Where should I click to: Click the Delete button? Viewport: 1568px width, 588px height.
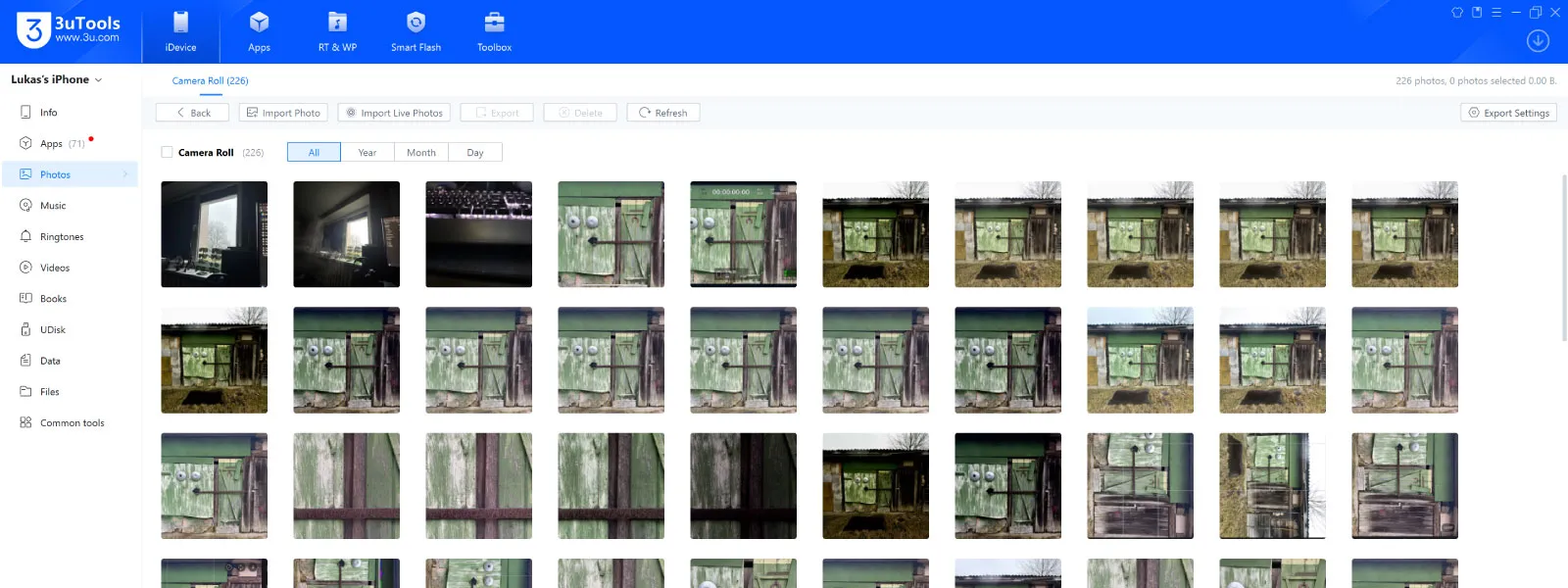coord(580,113)
